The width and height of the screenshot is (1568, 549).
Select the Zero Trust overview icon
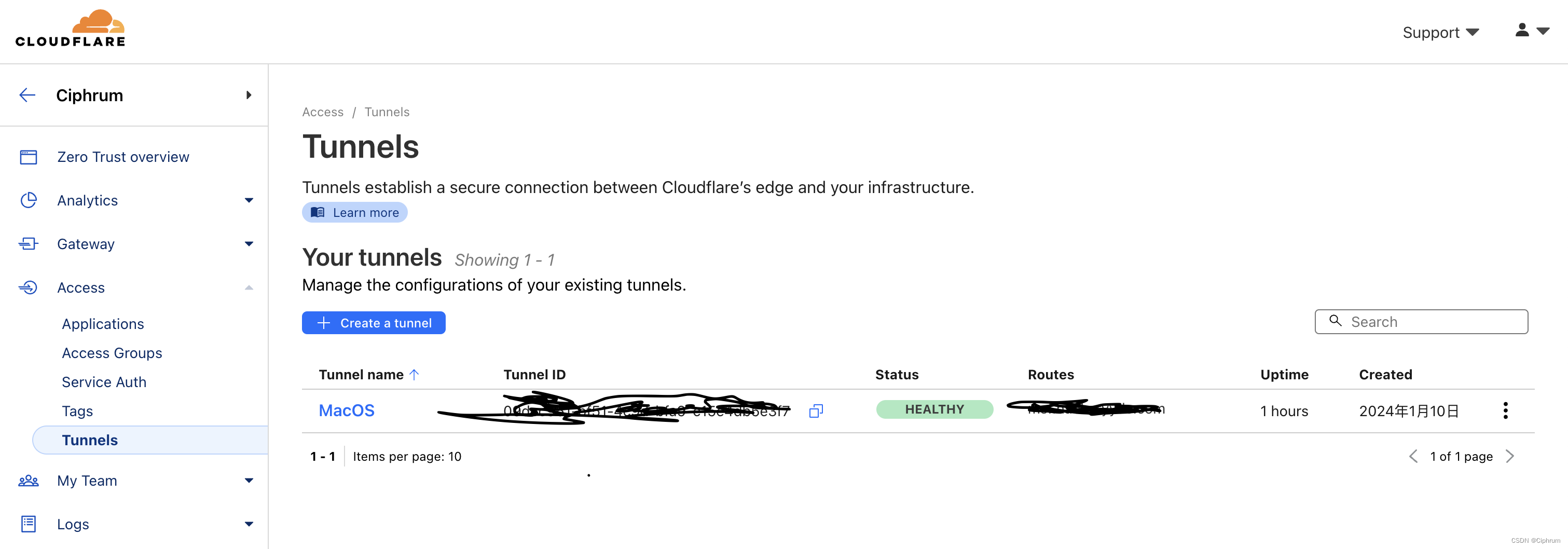[28, 156]
